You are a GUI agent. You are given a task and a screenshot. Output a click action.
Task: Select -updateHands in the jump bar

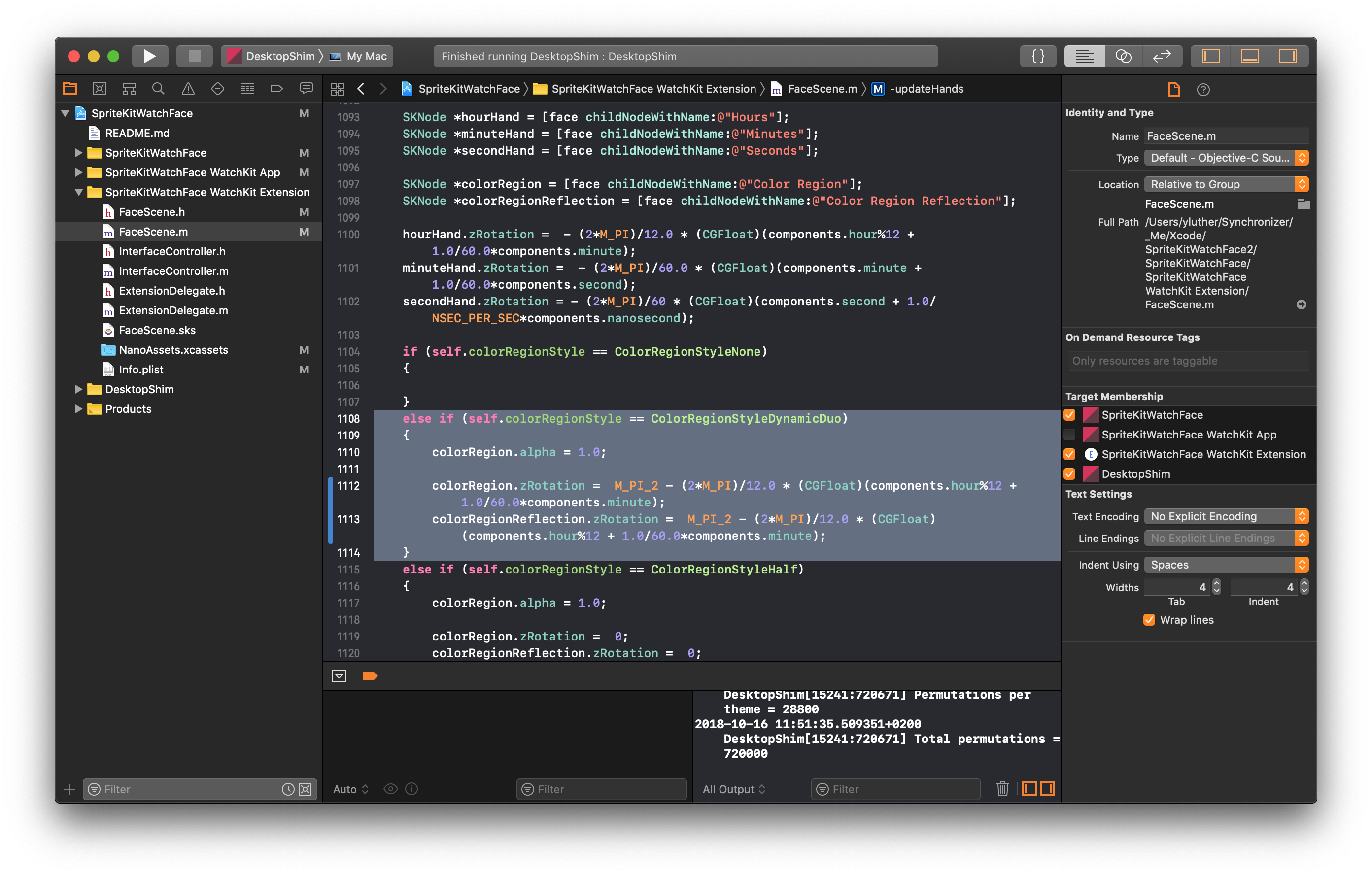(x=917, y=89)
